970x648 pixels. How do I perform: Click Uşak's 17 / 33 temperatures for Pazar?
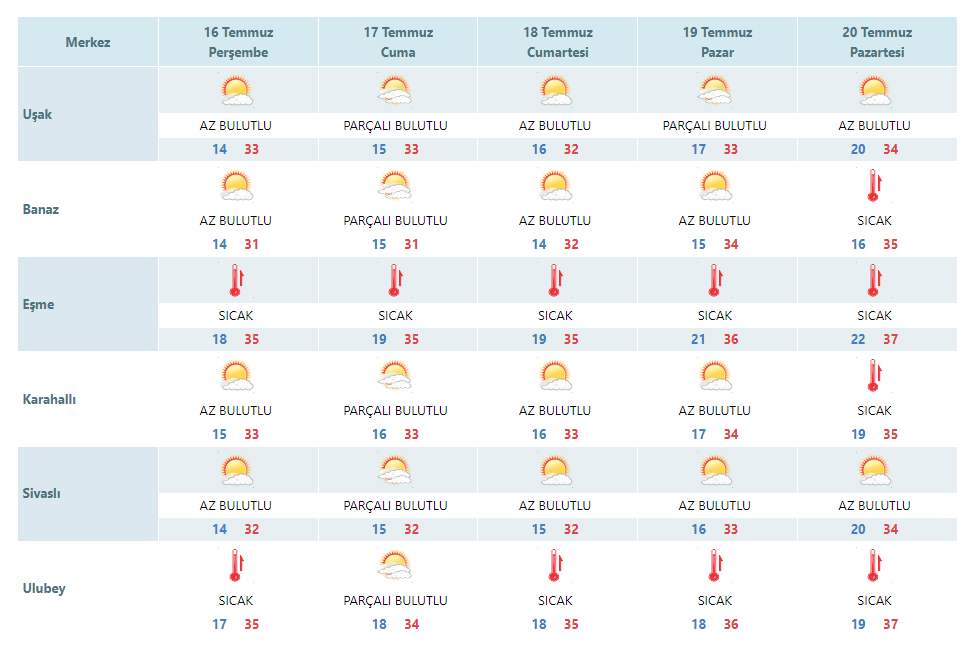(x=715, y=149)
